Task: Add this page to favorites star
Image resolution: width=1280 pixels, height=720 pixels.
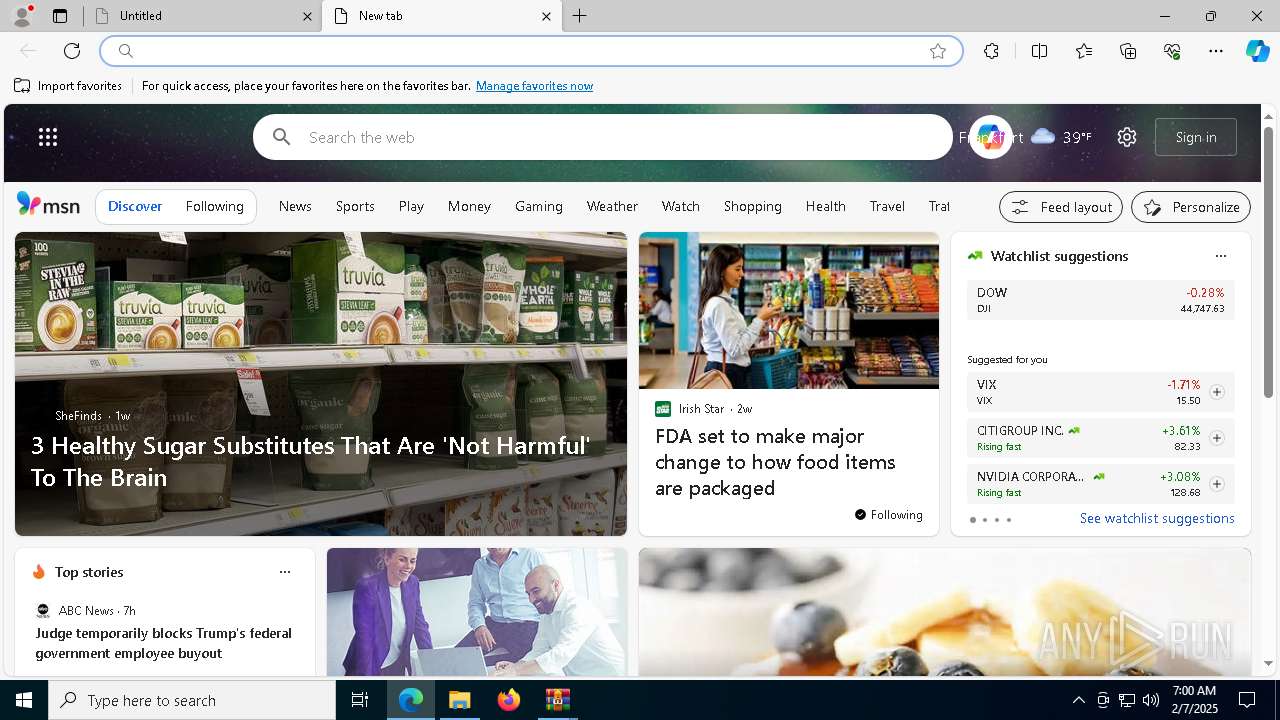Action: coord(938,51)
